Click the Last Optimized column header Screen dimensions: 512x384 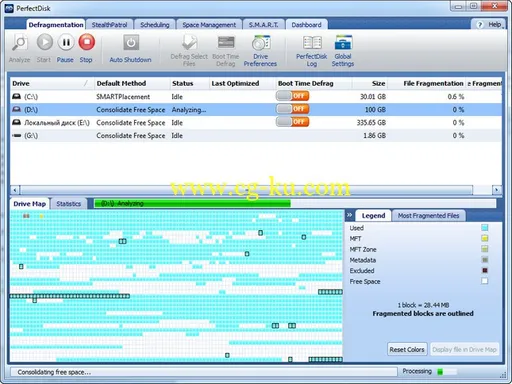[243, 83]
